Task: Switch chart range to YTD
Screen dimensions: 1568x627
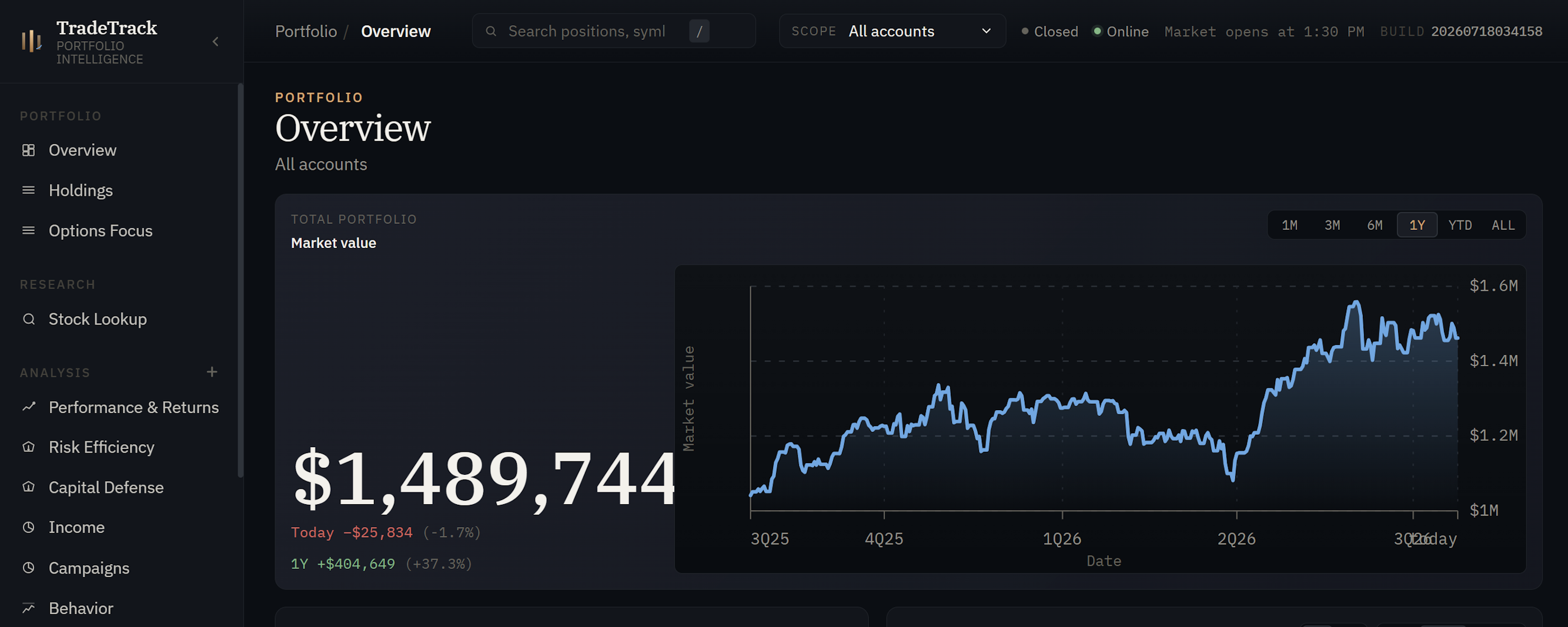Action: click(x=1460, y=225)
